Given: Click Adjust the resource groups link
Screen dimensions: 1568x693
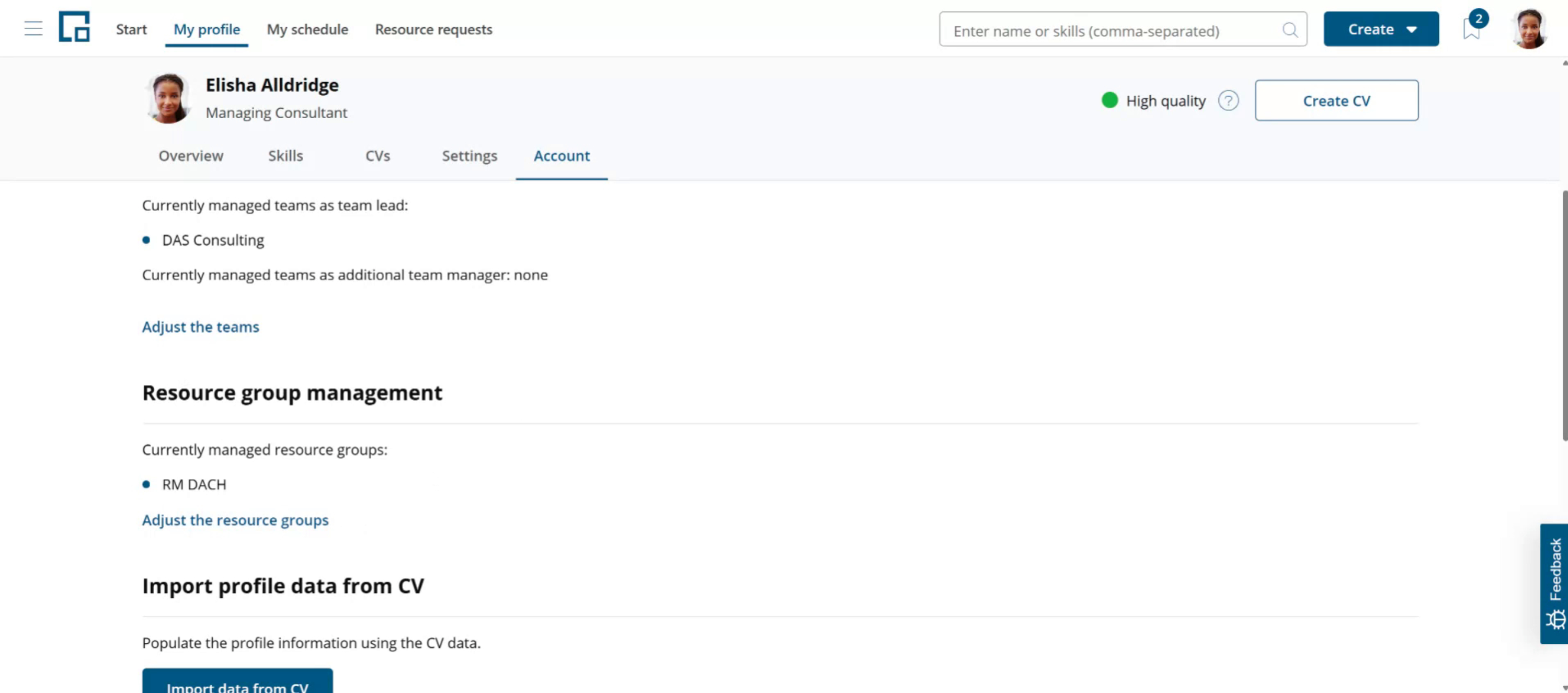Looking at the screenshot, I should [x=235, y=520].
